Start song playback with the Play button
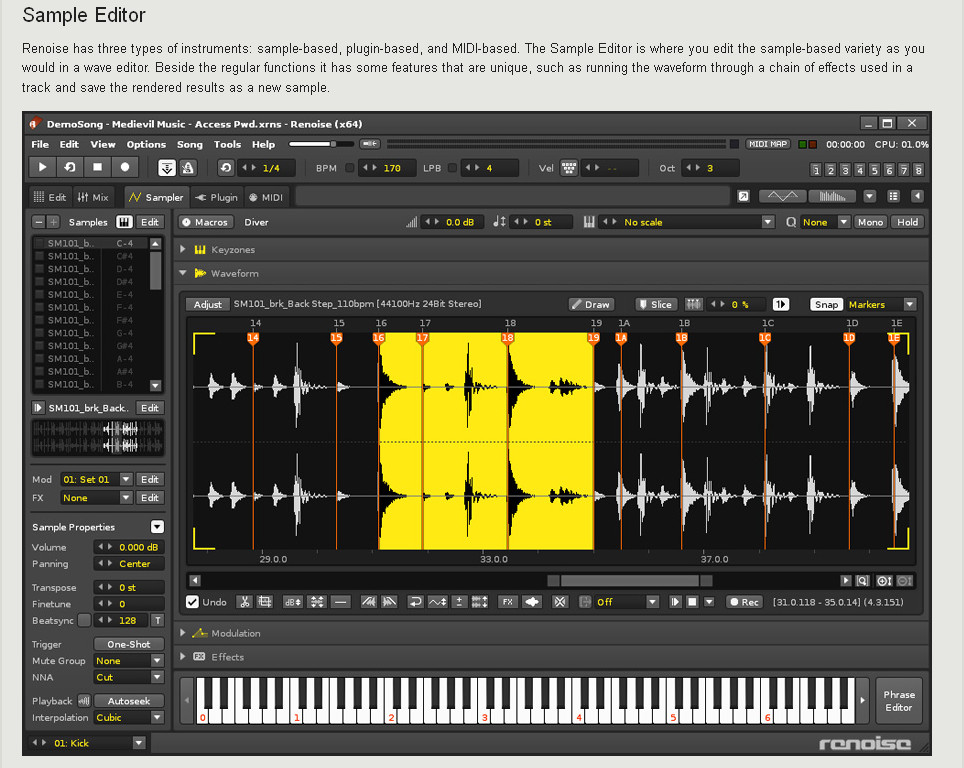This screenshot has height=768, width=964. pyautogui.click(x=42, y=167)
